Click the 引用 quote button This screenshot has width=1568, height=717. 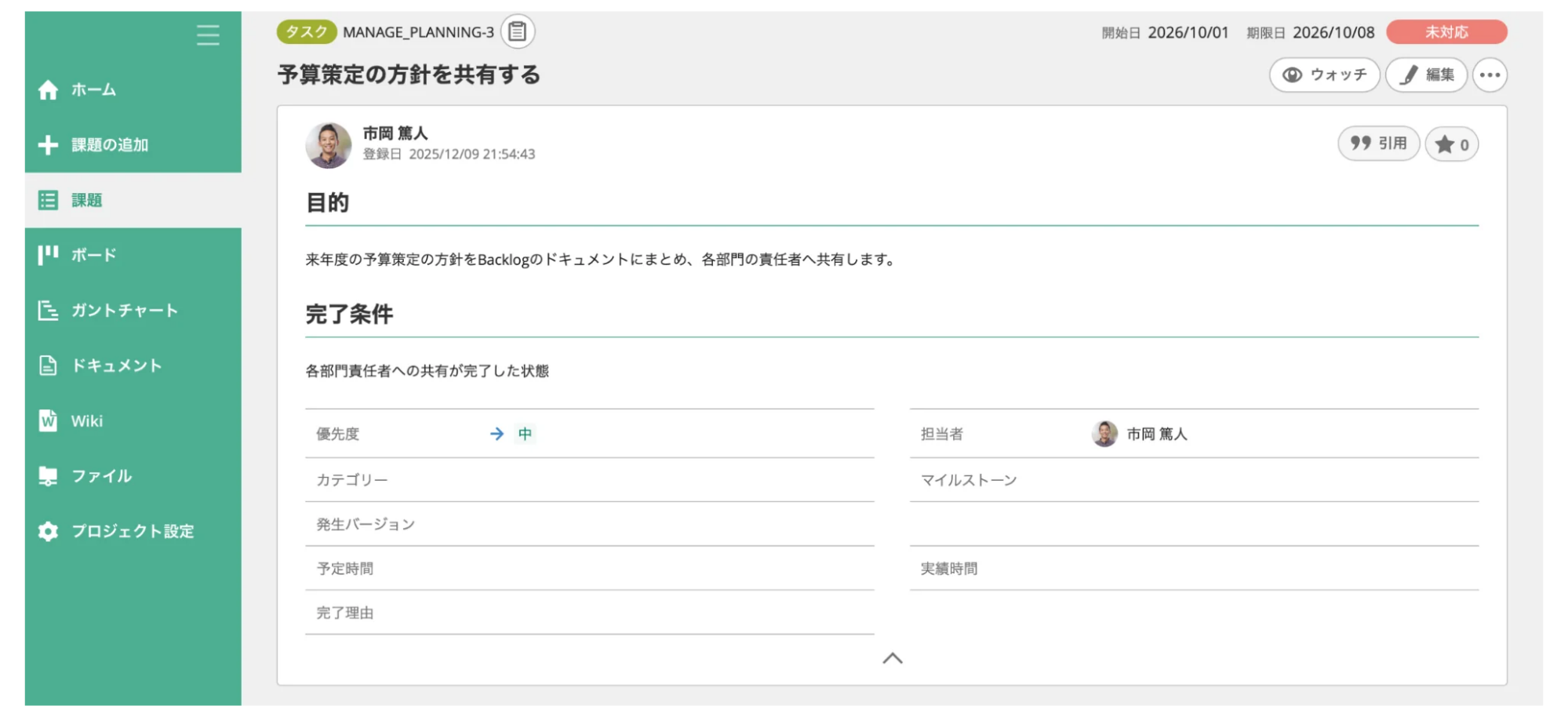[1378, 144]
